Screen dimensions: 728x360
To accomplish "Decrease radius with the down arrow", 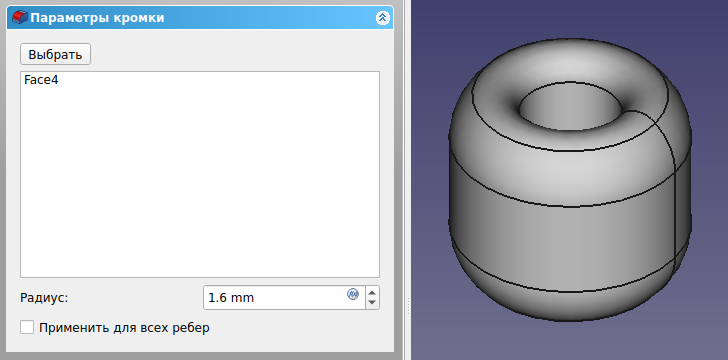I will 372,302.
